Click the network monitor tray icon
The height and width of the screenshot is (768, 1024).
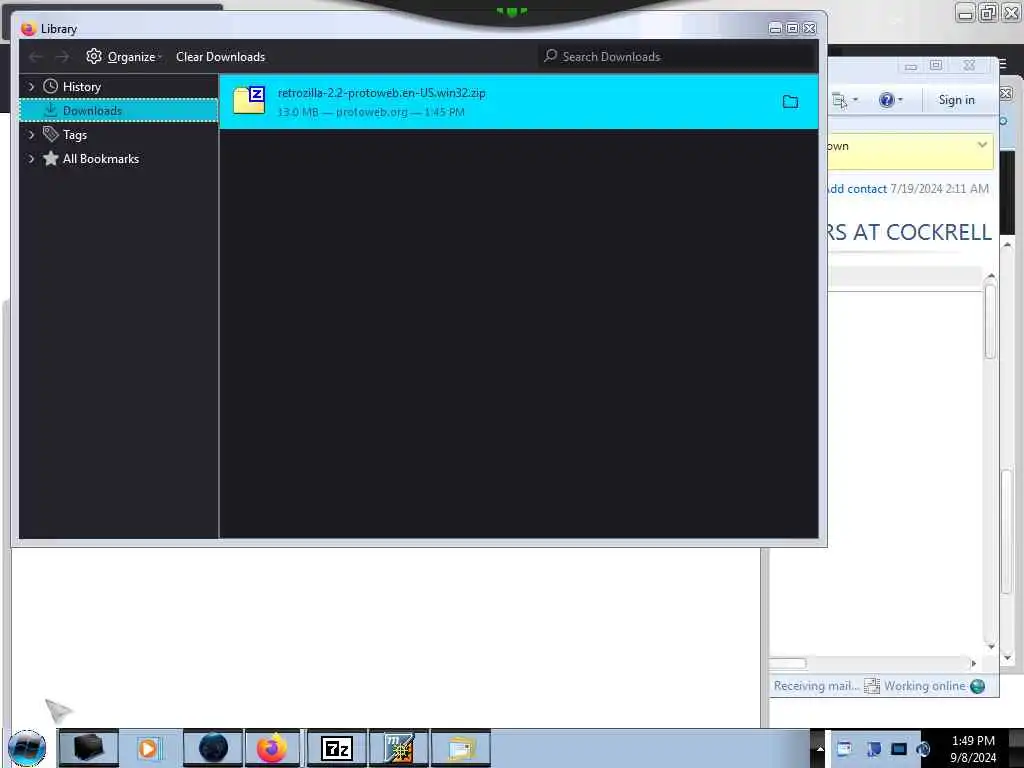tap(899, 748)
